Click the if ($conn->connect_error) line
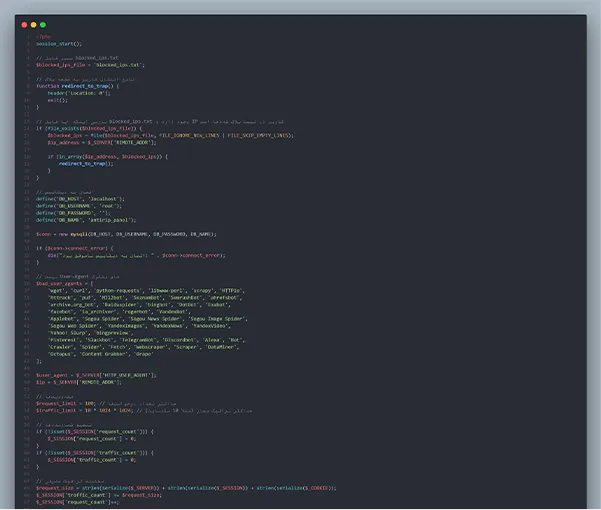Image resolution: width=601 pixels, height=510 pixels. (75, 248)
